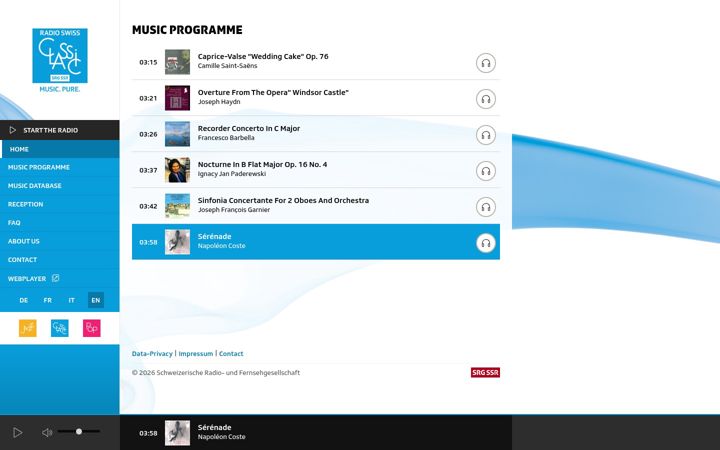The image size is (720, 450).
Task: Click composer name 'Joseph Haydn'
Action: coord(219,101)
